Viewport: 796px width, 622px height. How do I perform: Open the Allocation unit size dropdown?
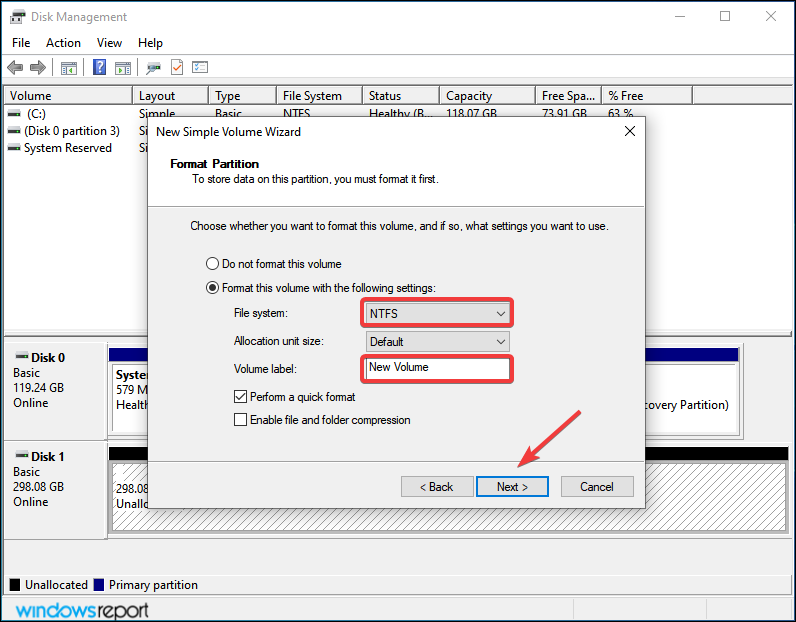click(x=437, y=342)
